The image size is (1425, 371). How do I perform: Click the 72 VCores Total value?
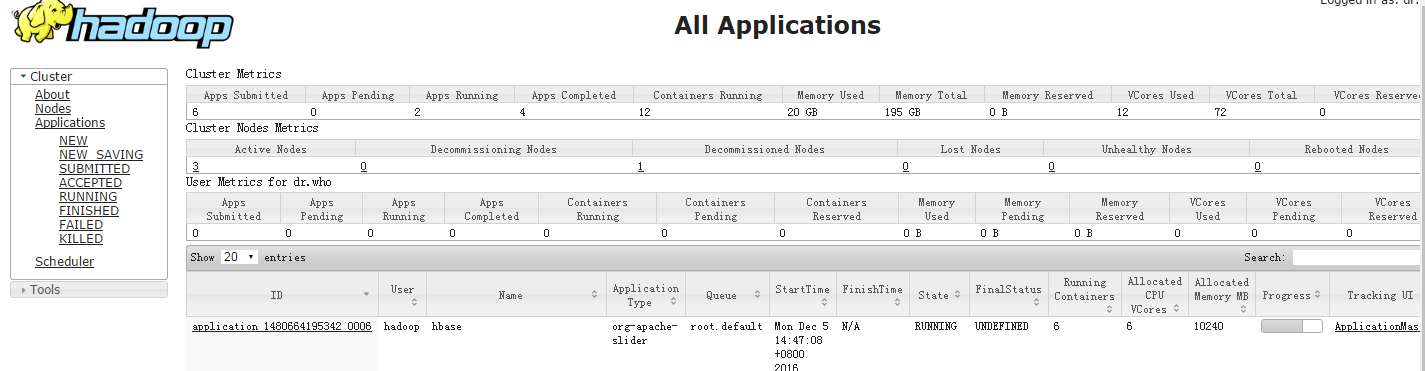click(1220, 112)
